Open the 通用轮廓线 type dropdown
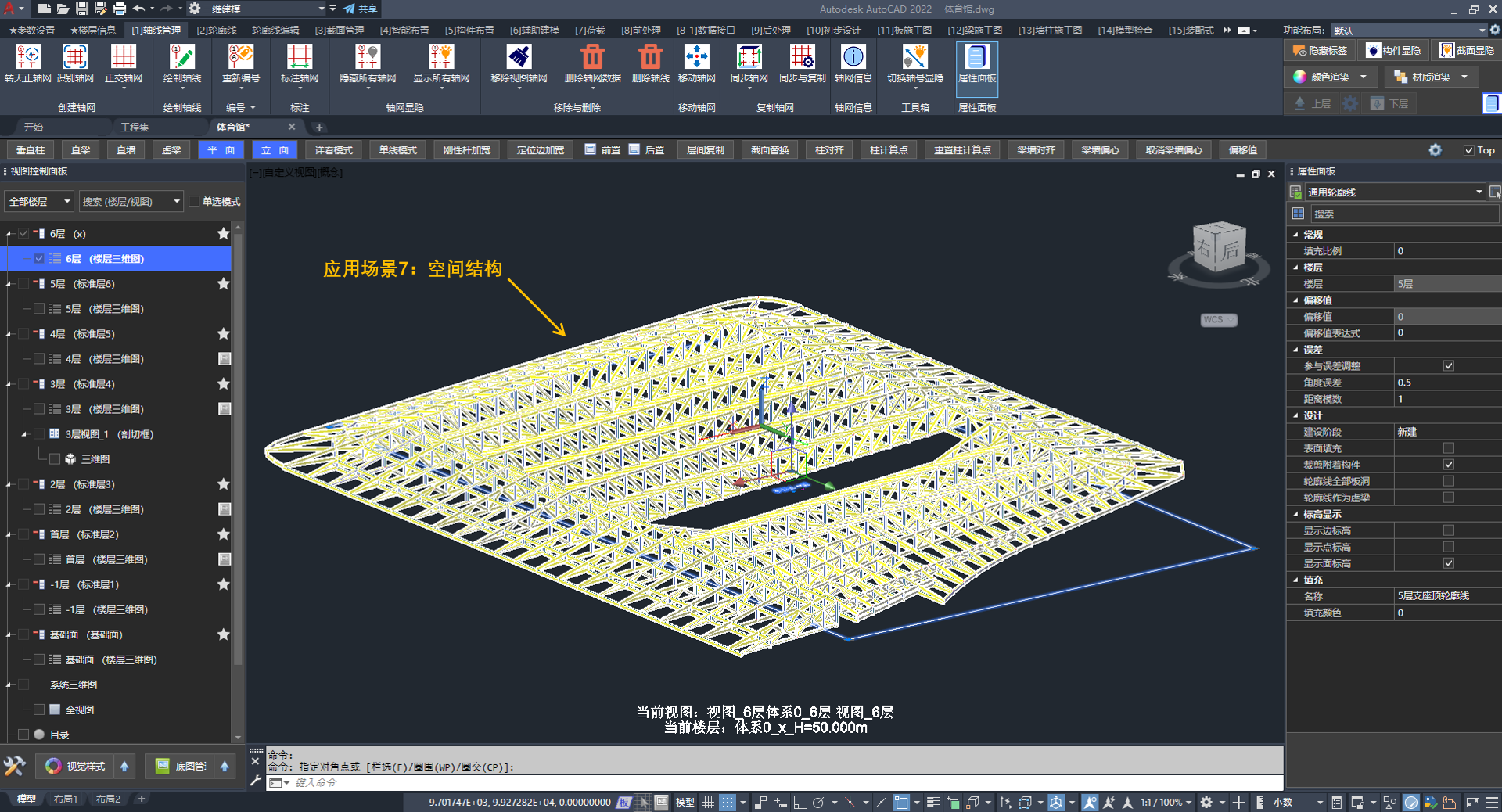This screenshot has width=1502, height=812. [x=1394, y=192]
